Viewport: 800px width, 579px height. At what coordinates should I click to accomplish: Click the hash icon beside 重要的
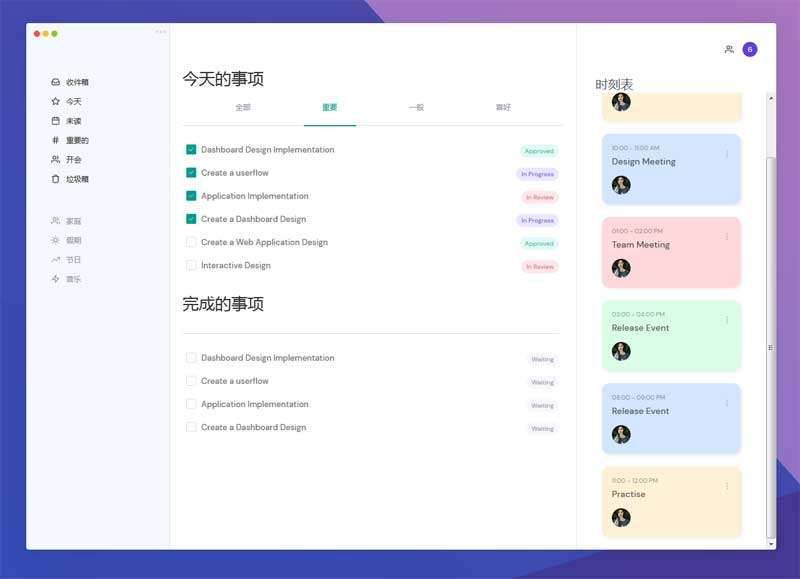(x=56, y=140)
